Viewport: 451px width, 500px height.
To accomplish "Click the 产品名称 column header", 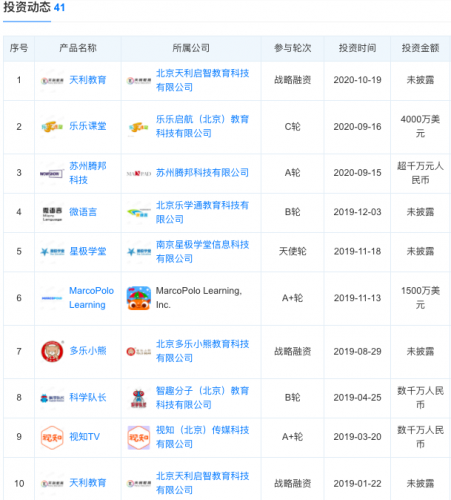I will [78, 48].
